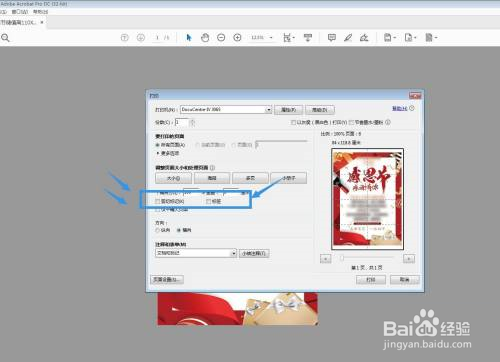Click the 打印 print button
The width and height of the screenshot is (500, 362).
pyautogui.click(x=371, y=279)
